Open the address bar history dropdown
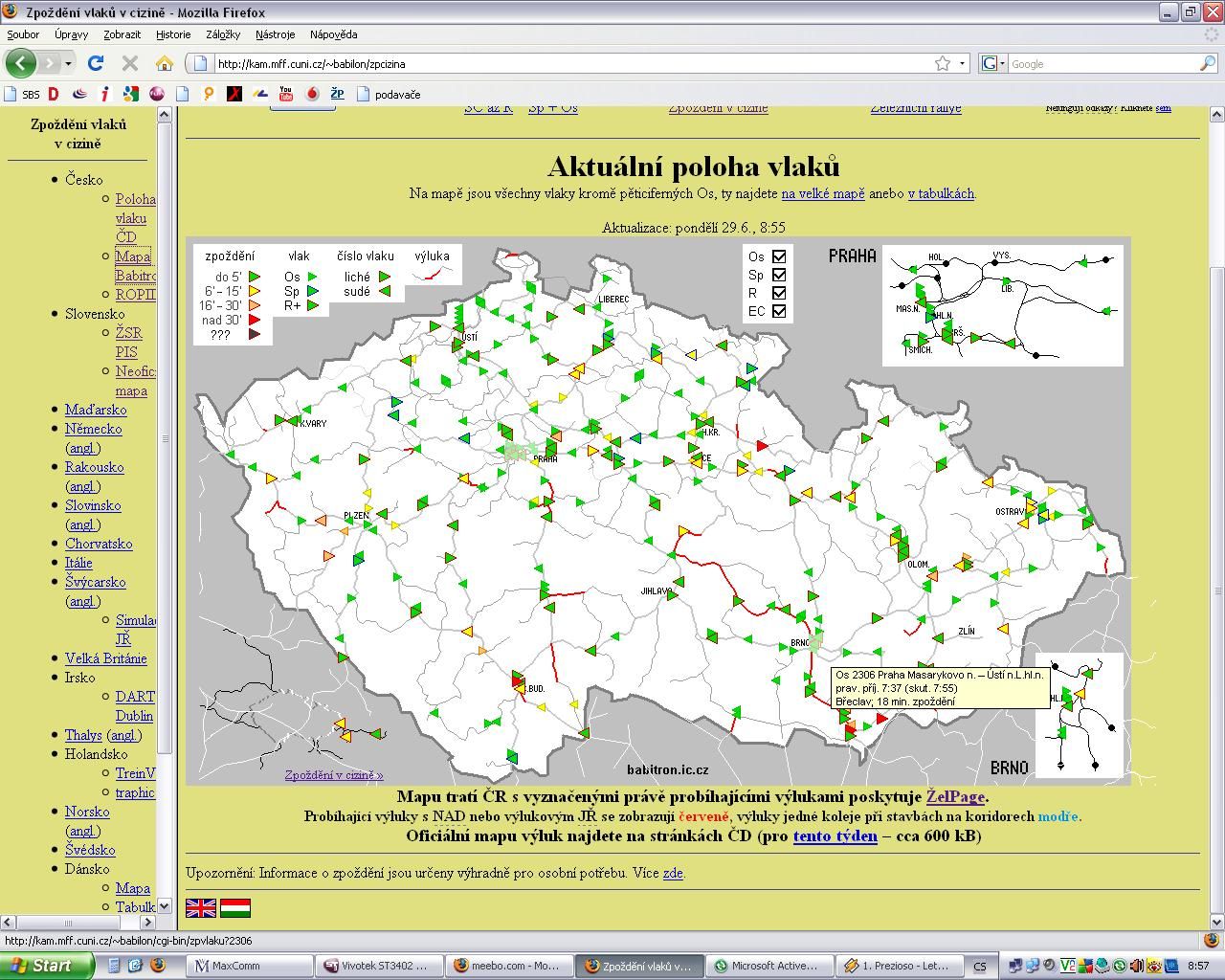Viewport: 1225px width, 980px height. tap(962, 63)
